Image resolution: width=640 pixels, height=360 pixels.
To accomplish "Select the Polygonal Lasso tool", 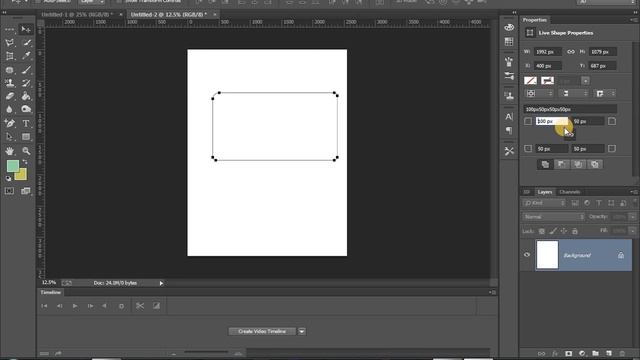I will click(x=10, y=43).
